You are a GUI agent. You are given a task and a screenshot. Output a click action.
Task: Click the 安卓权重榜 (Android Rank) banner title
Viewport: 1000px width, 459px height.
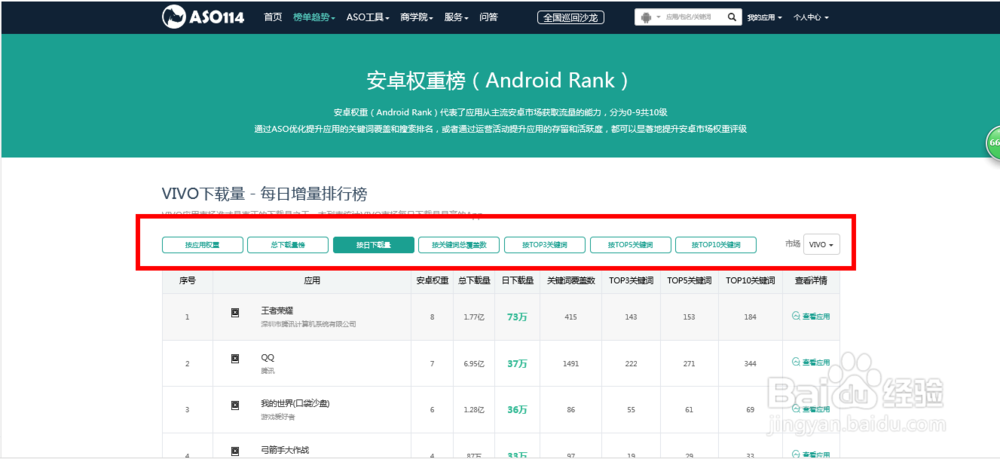497,80
